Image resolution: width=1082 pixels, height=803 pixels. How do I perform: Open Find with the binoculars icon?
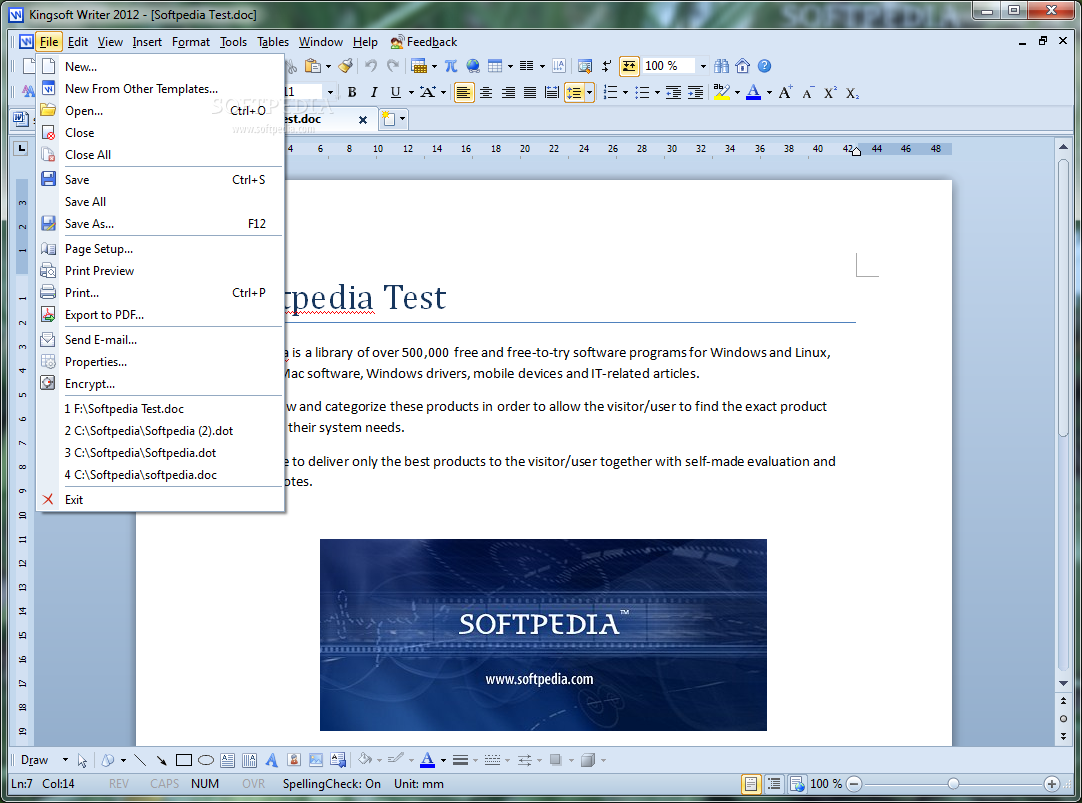coord(721,66)
